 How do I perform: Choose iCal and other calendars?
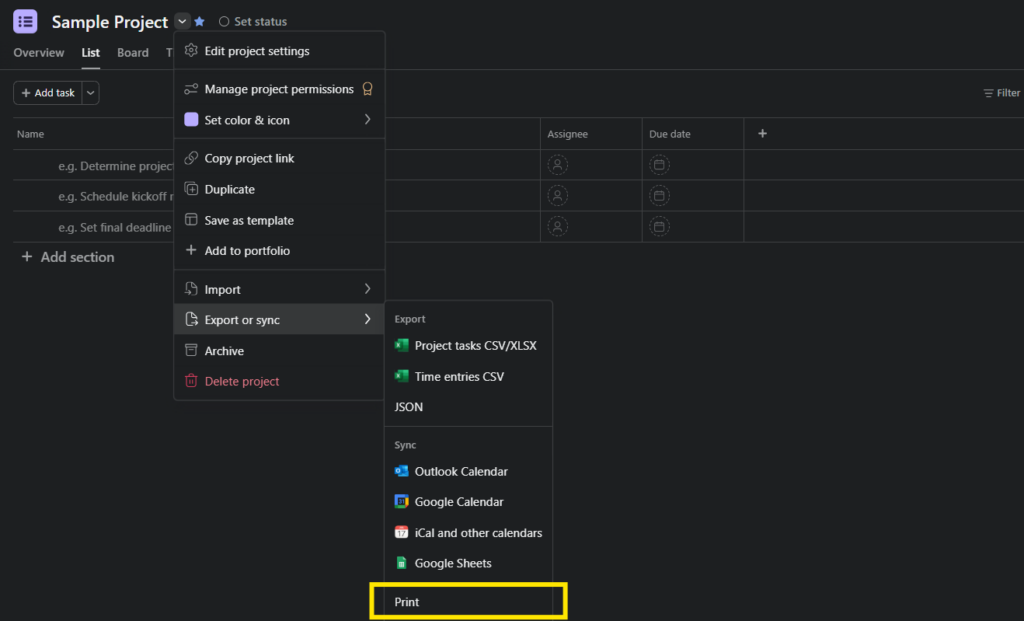coord(478,533)
